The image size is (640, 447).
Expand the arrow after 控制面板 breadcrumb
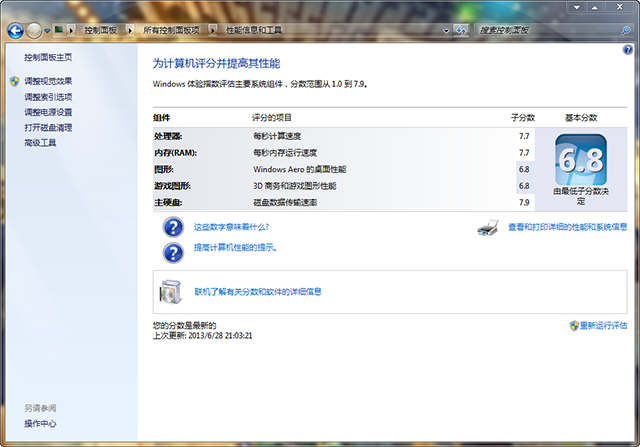pos(130,30)
